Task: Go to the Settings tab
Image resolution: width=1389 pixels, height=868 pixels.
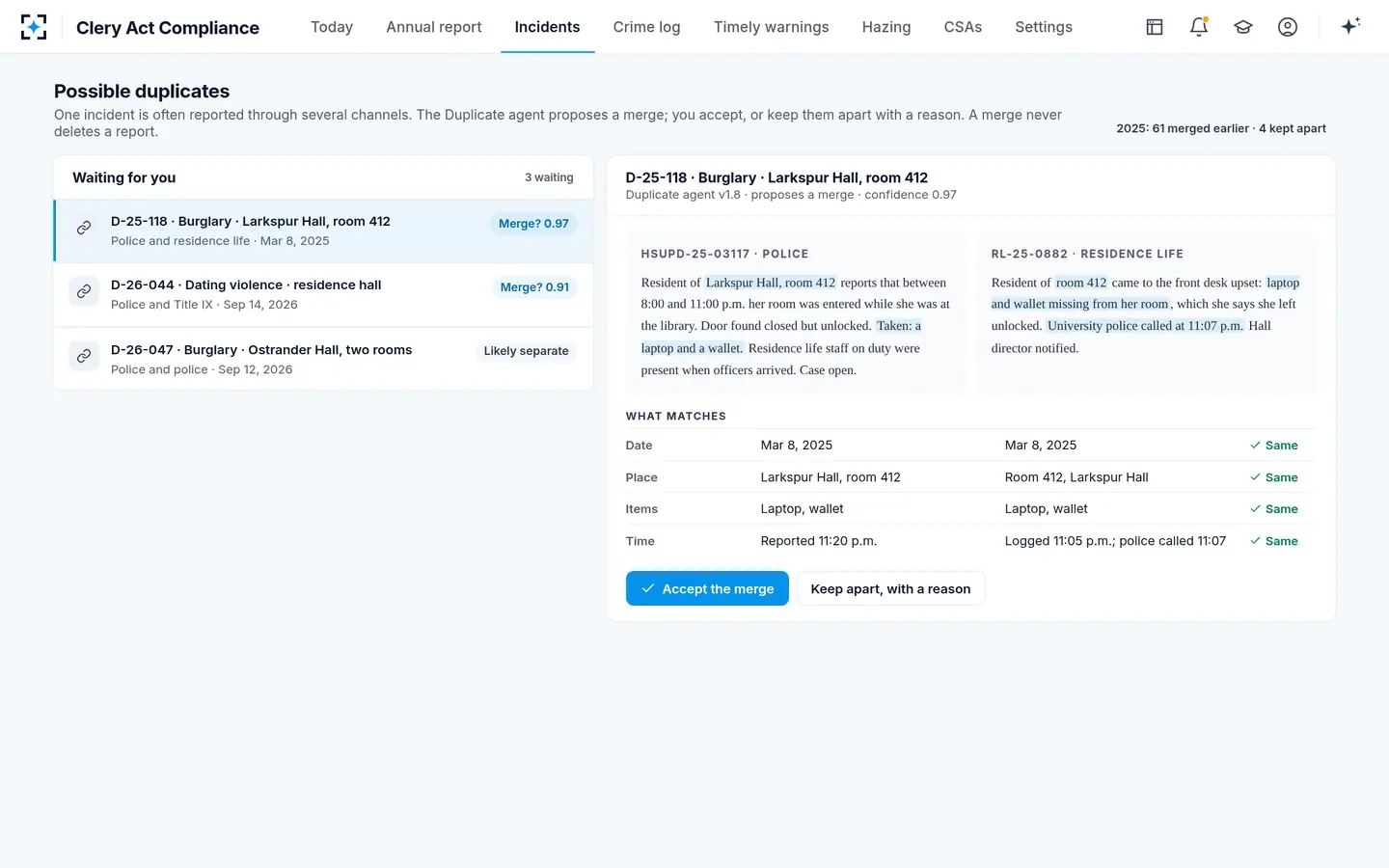Action: pyautogui.click(x=1044, y=27)
